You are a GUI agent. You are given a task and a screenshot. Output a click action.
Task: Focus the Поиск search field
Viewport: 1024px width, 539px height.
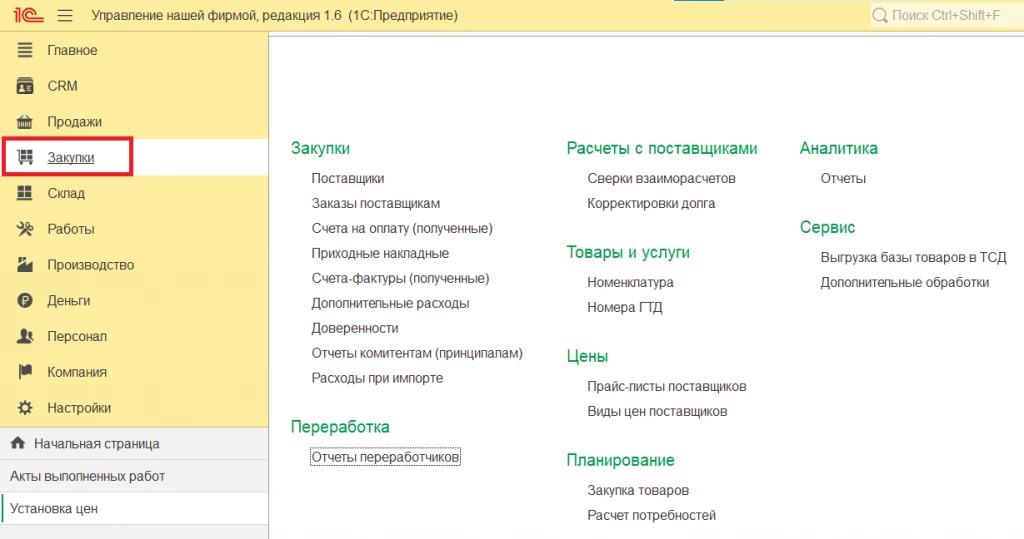click(947, 15)
